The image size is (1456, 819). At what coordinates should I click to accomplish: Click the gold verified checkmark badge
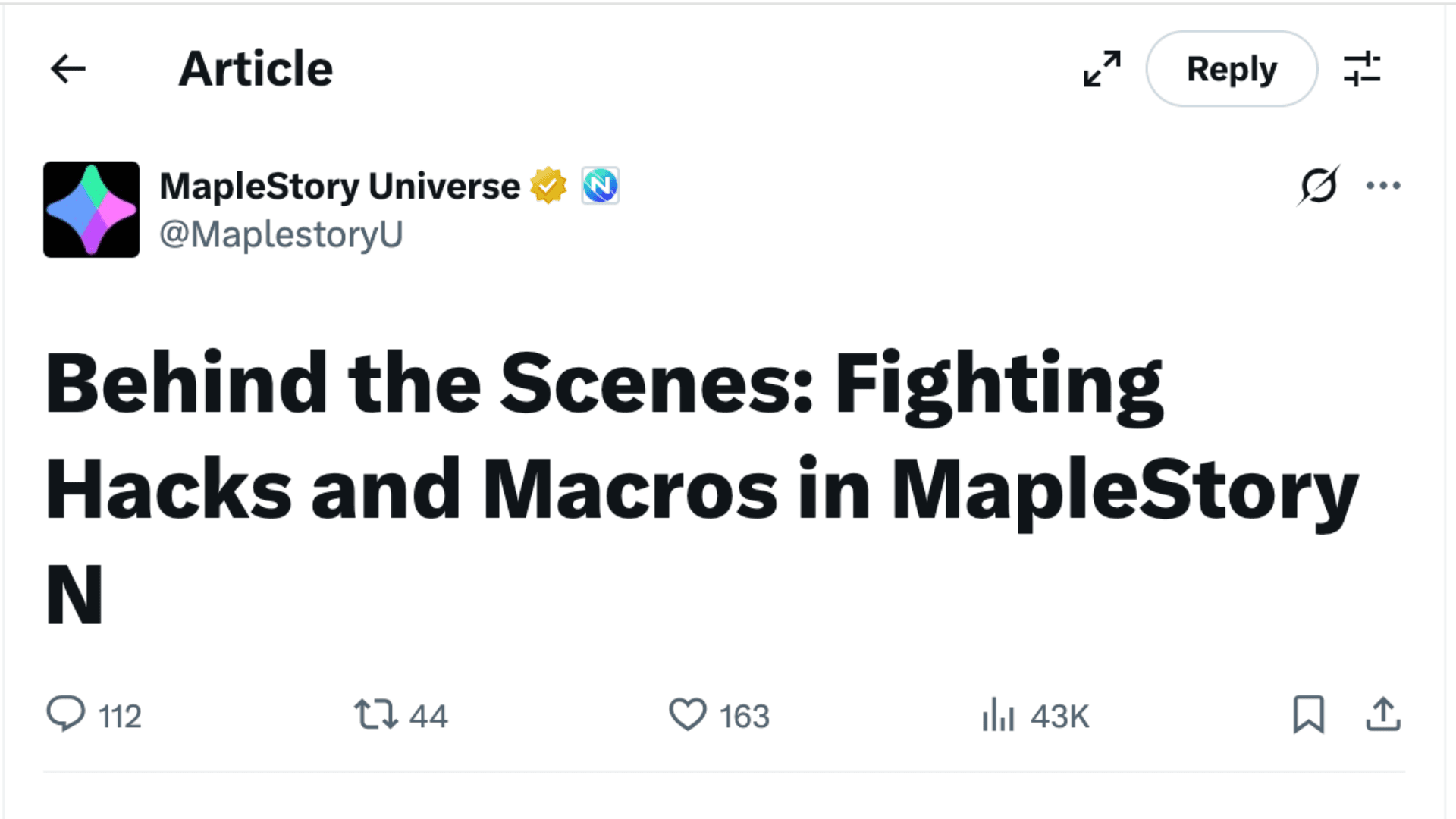tap(548, 186)
